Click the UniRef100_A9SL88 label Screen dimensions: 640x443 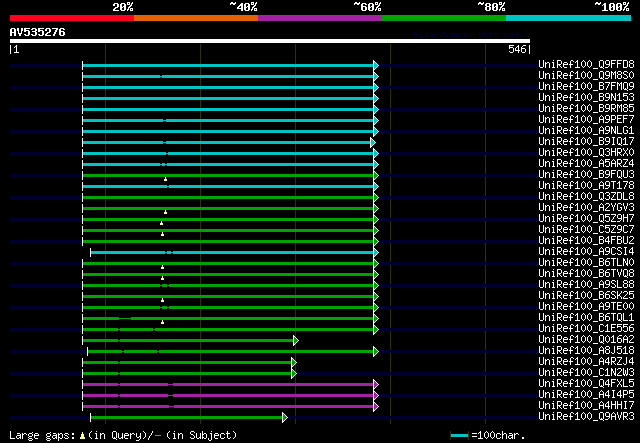coord(586,285)
